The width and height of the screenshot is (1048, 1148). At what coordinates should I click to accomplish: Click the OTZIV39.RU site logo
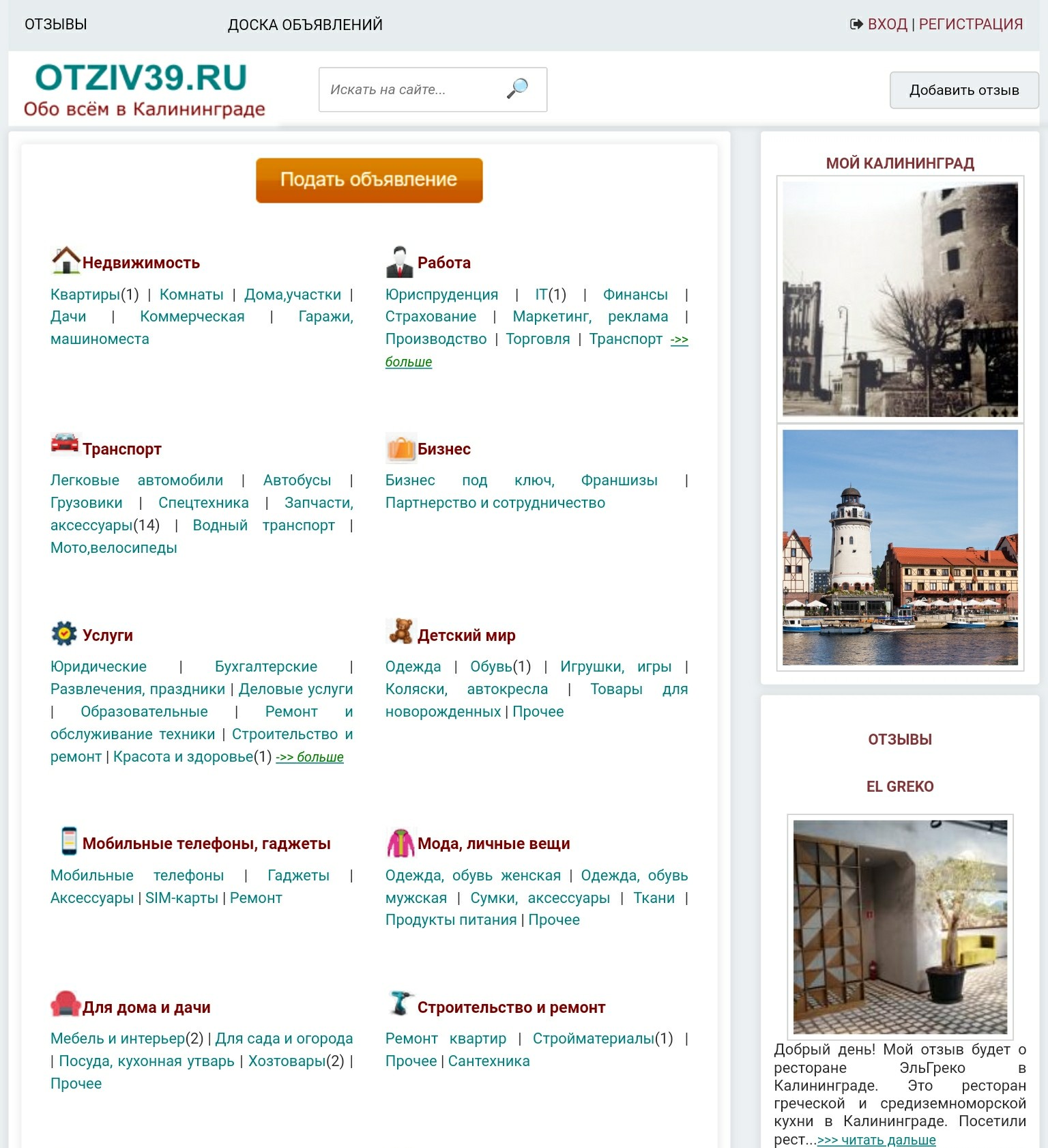tap(144, 89)
